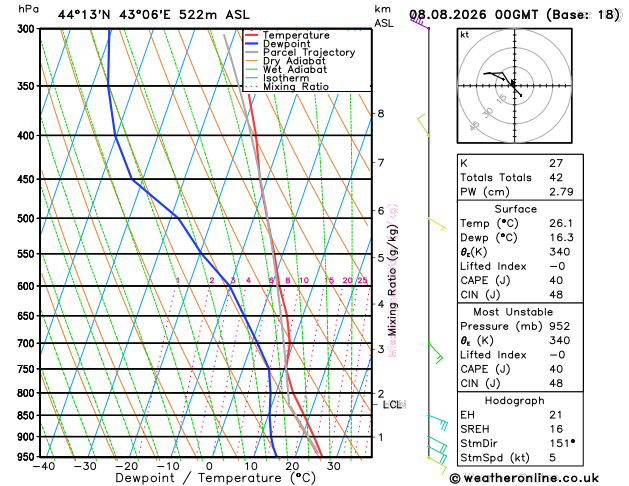629x486 pixels.
Task: Select the 'Dry Adiabat' legend label
Action: click(294, 61)
